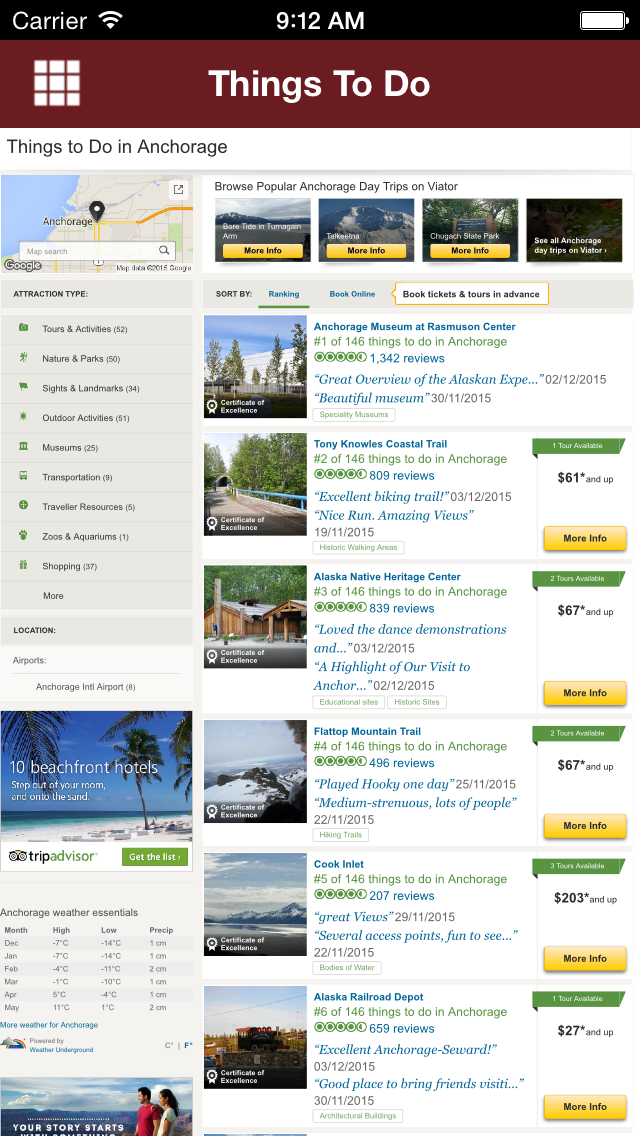The image size is (640, 1136).
Task: Click the Speciality Museums tag
Action: (354, 414)
